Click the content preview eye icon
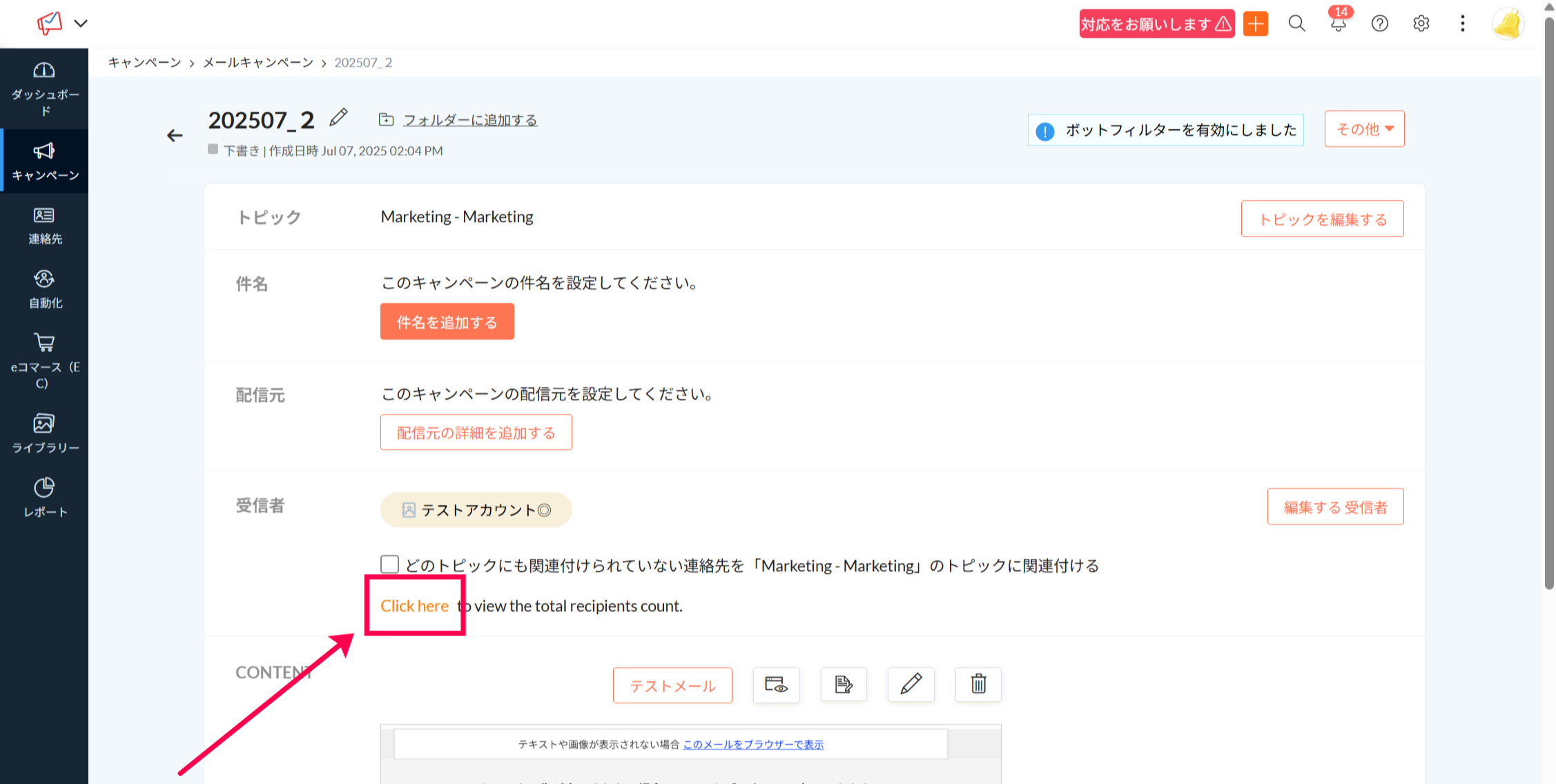 (776, 685)
